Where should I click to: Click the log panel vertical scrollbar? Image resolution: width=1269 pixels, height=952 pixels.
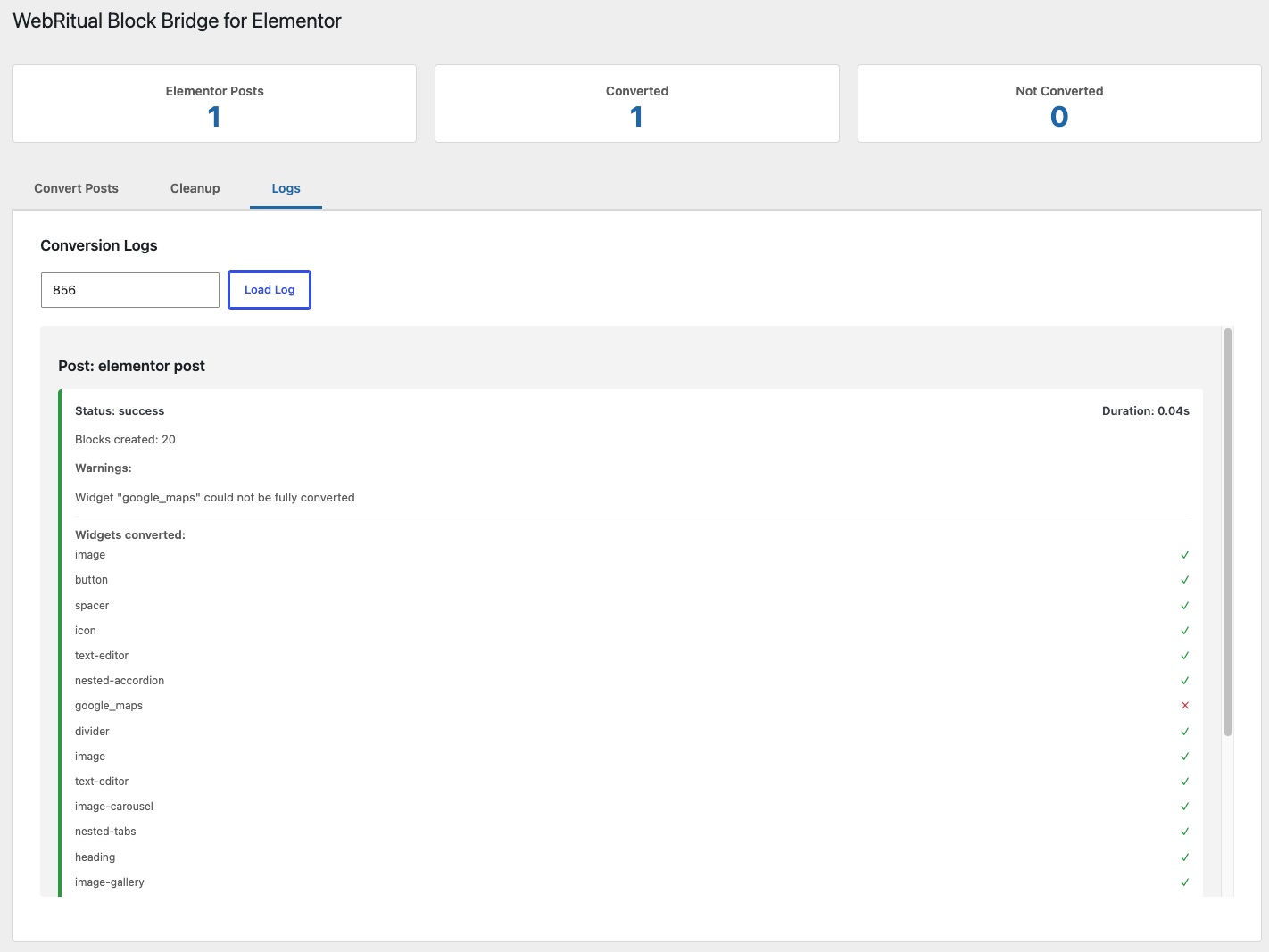(x=1228, y=532)
